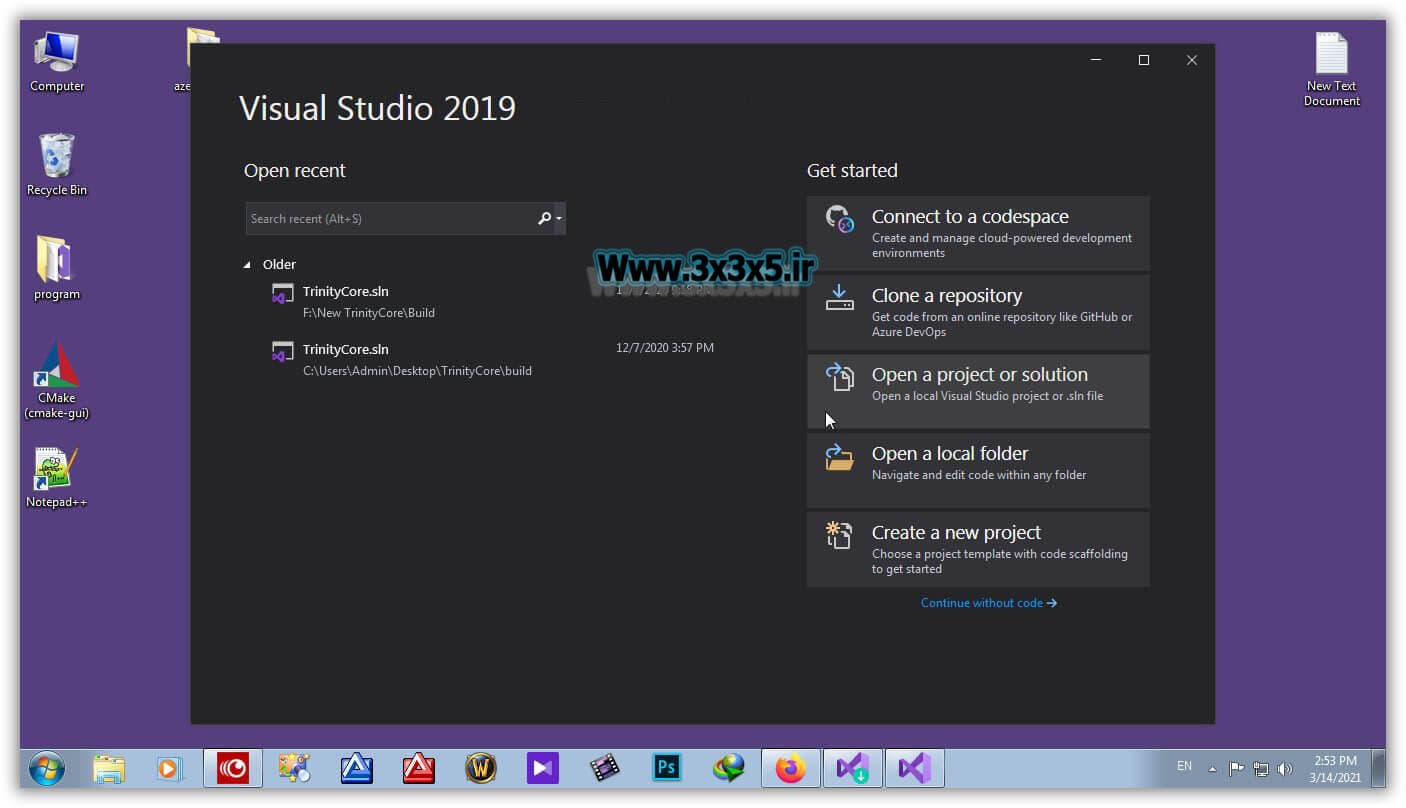Click the path C:\Users\Admin\Desktop\TrinityCore\build
Viewport: 1406px width, 808px height.
pos(417,371)
